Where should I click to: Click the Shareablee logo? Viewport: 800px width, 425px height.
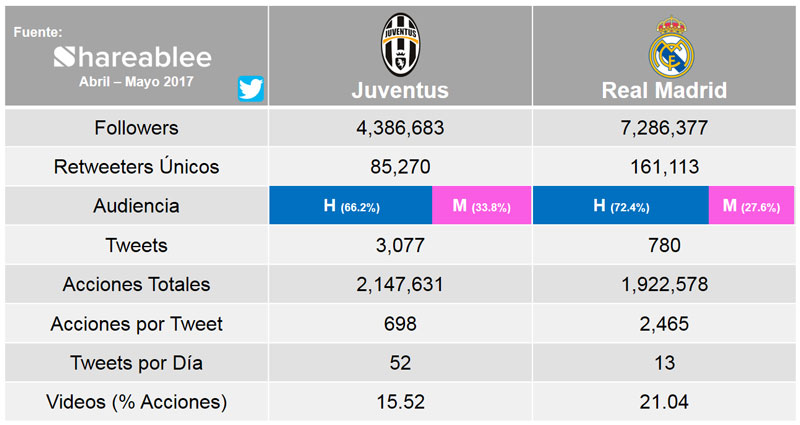(133, 57)
